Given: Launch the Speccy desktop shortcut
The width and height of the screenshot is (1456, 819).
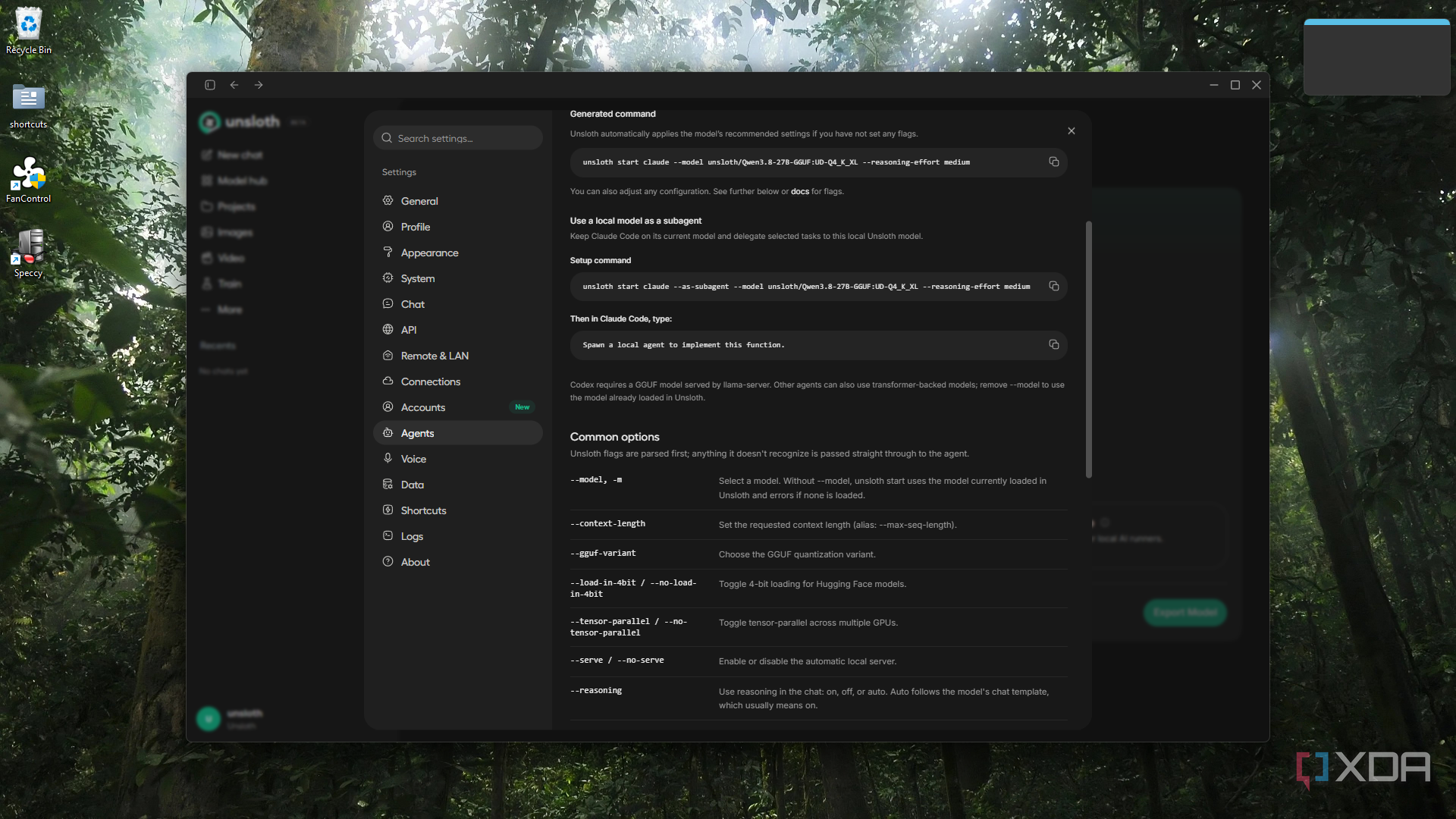Looking at the screenshot, I should tap(29, 254).
